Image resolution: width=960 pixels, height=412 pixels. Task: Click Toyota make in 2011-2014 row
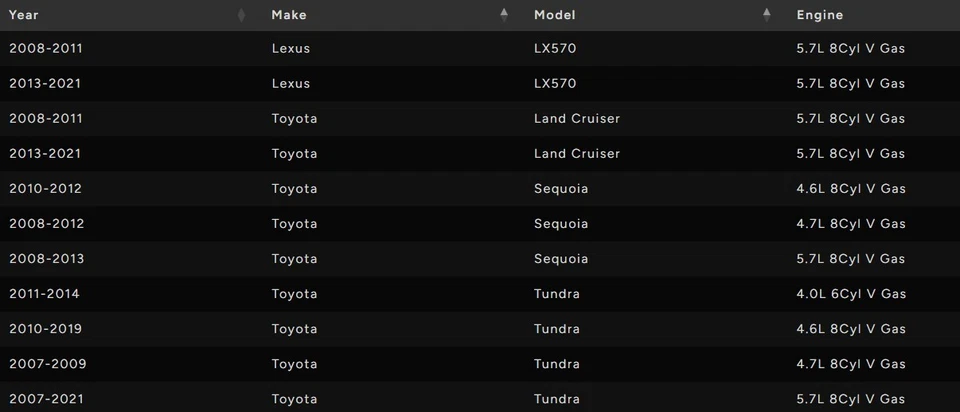pos(294,294)
